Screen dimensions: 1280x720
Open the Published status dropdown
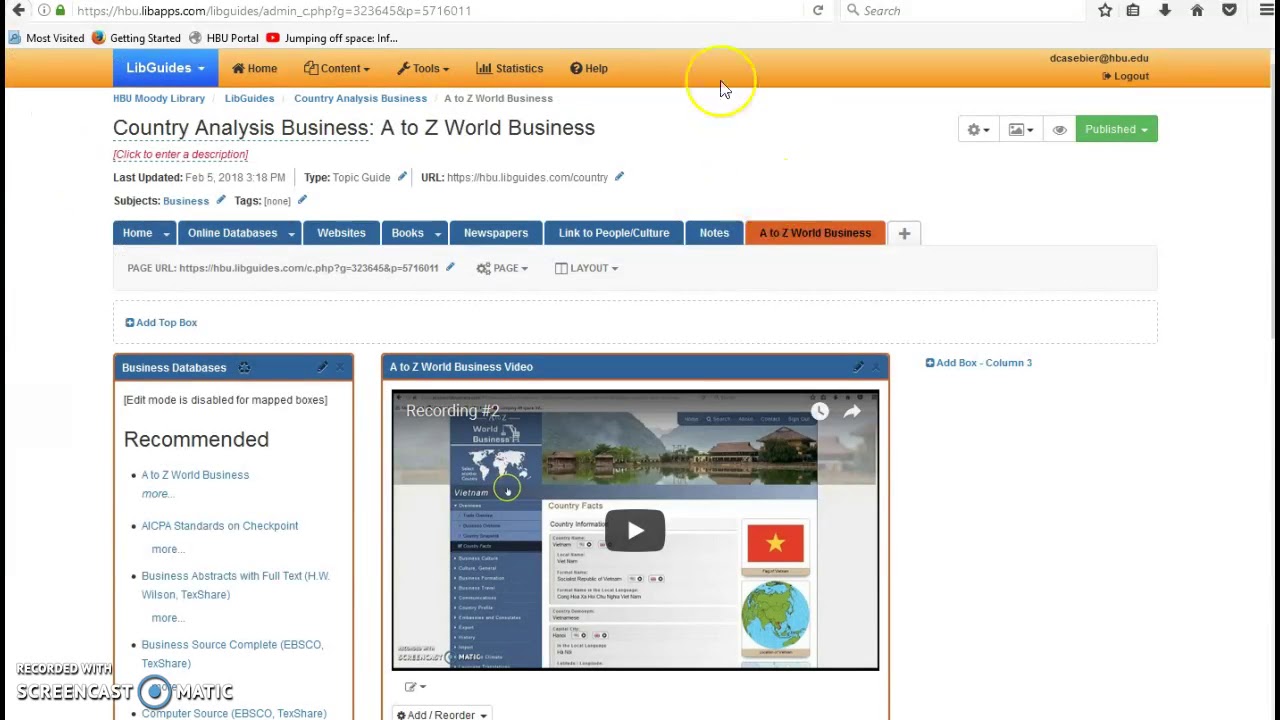point(1116,129)
